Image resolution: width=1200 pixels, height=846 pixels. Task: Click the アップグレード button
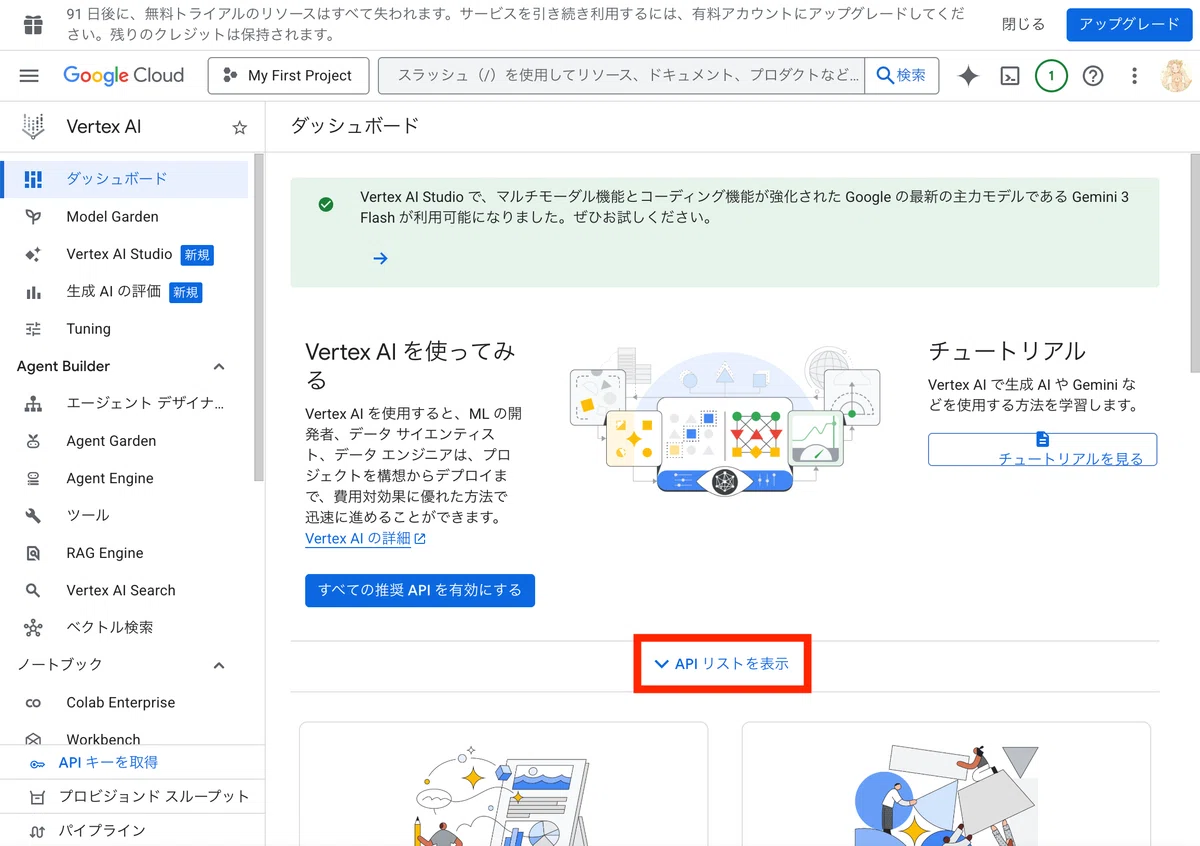pos(1129,25)
